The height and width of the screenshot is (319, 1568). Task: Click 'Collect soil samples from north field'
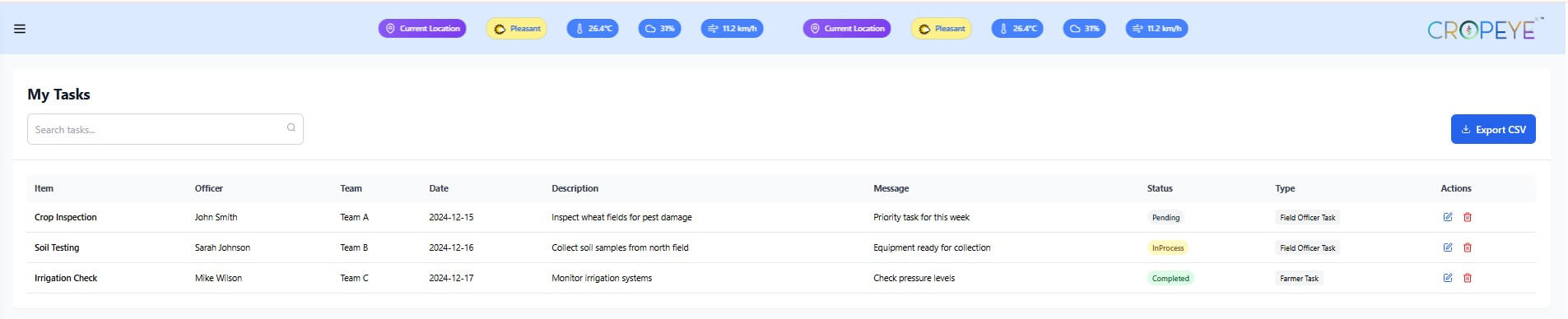[620, 247]
